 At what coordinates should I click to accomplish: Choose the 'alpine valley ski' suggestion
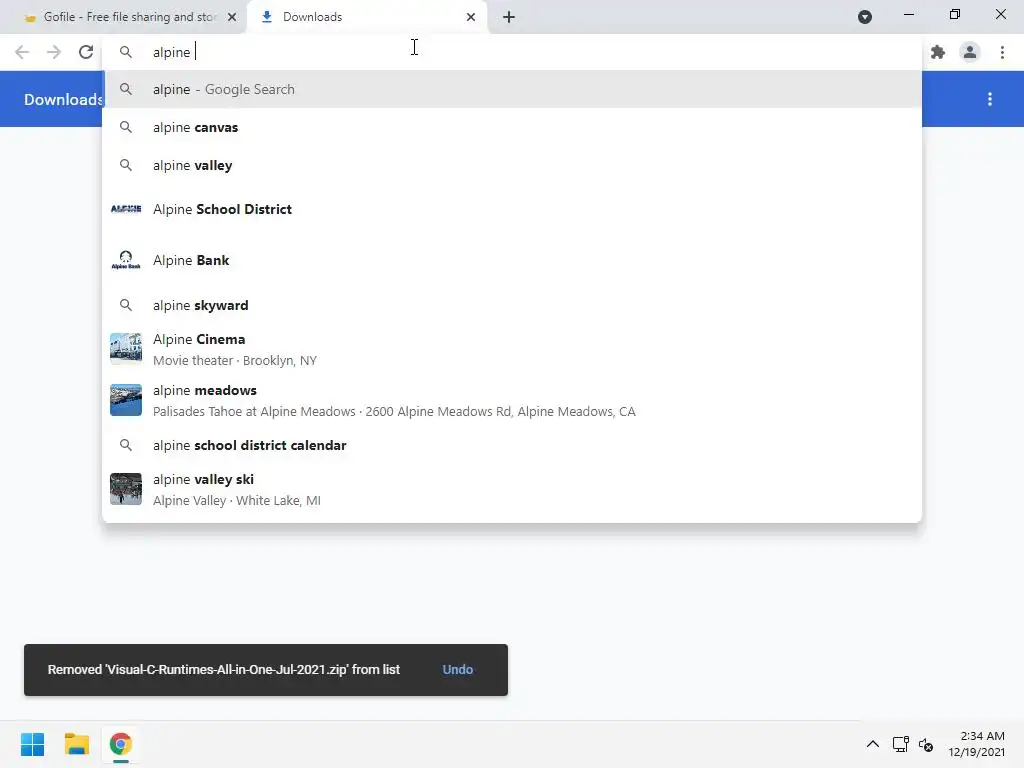tap(512, 490)
